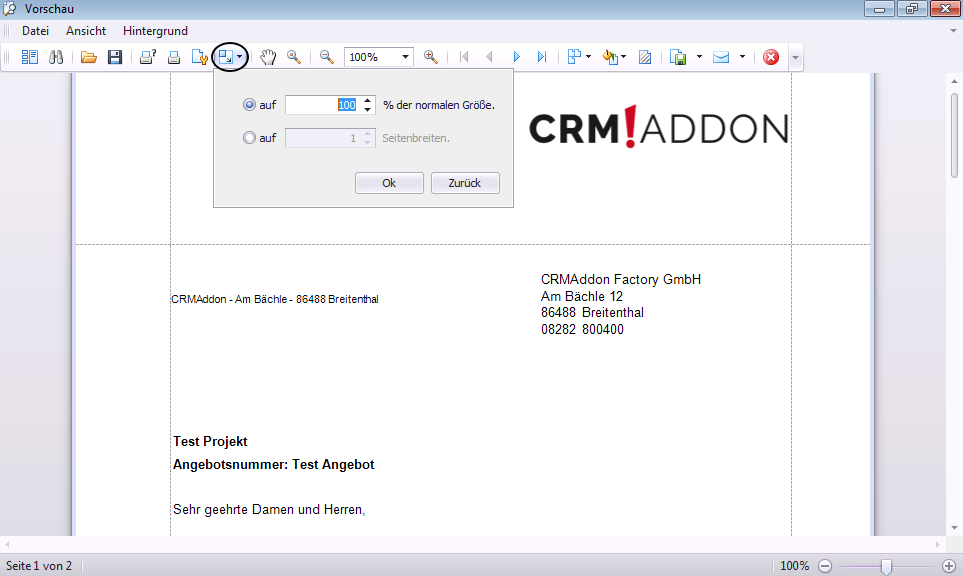Click the '08282 800400' phone number
This screenshot has width=963, height=576.
tap(582, 329)
